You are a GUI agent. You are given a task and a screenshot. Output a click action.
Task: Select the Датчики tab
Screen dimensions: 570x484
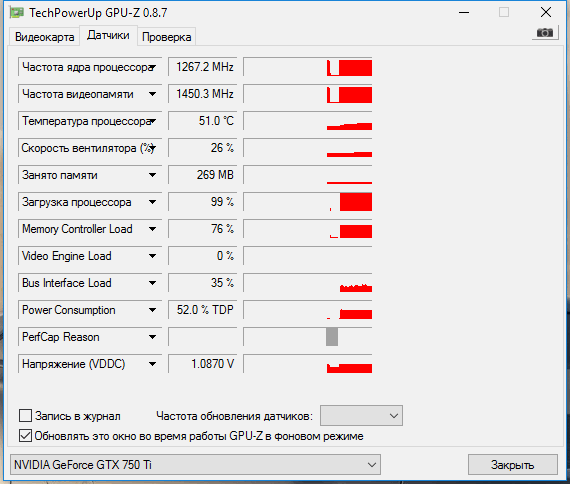(x=108, y=35)
